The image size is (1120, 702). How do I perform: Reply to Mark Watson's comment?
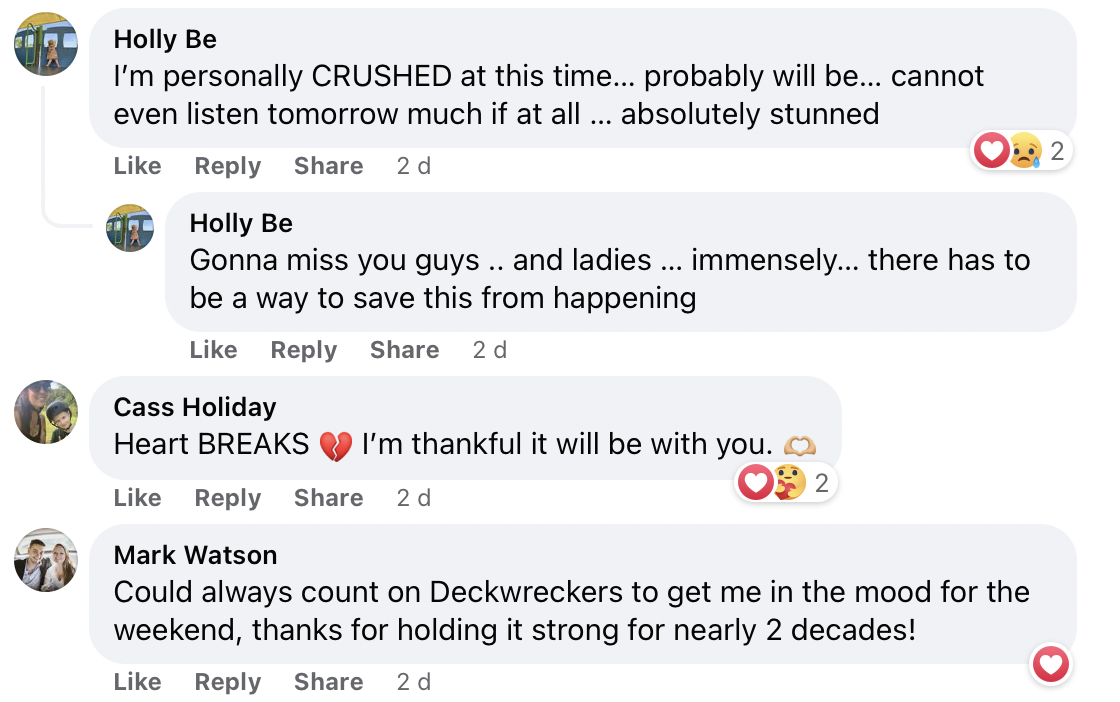click(x=227, y=682)
